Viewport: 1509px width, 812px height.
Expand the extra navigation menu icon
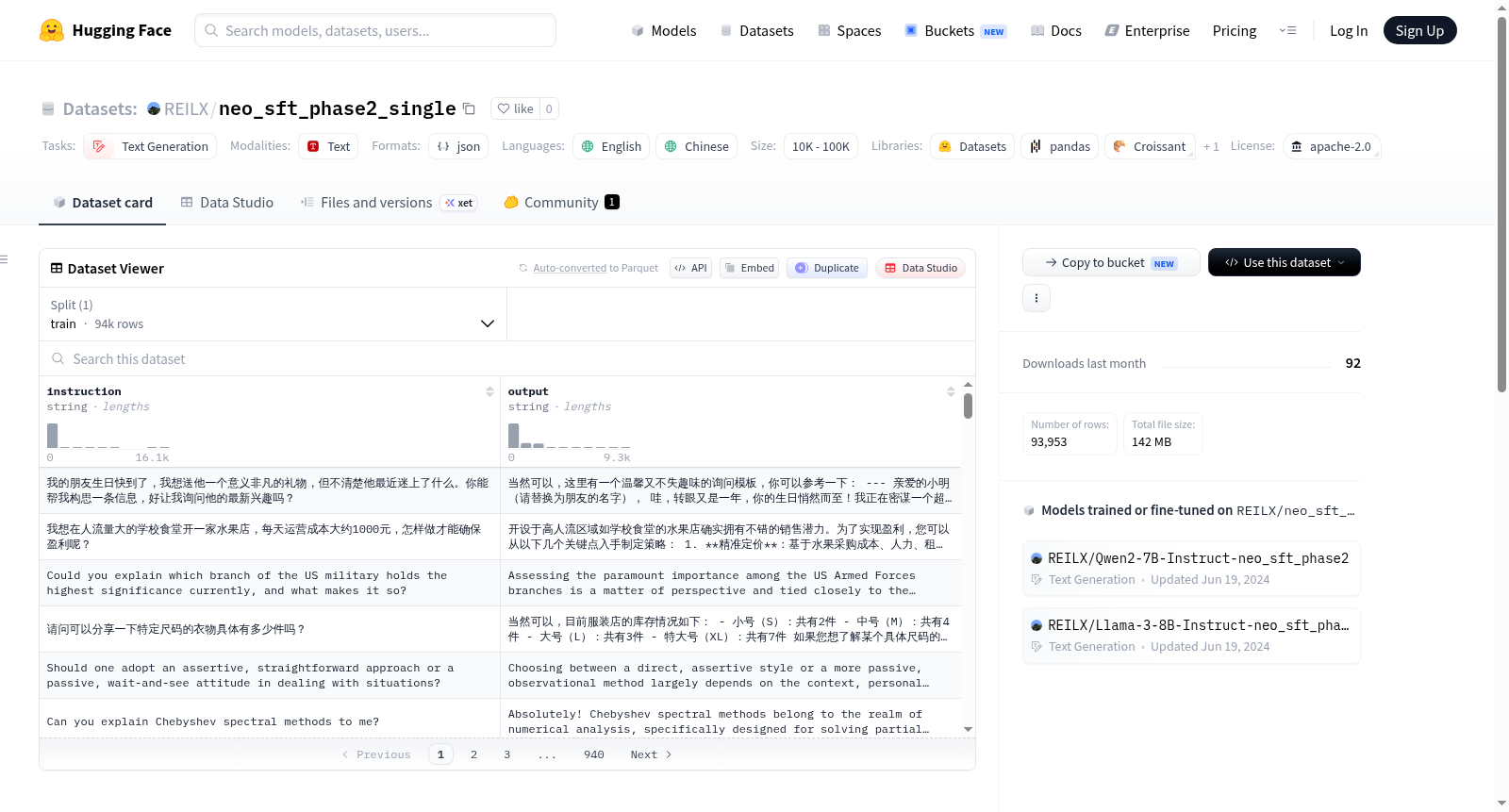pyautogui.click(x=1287, y=30)
